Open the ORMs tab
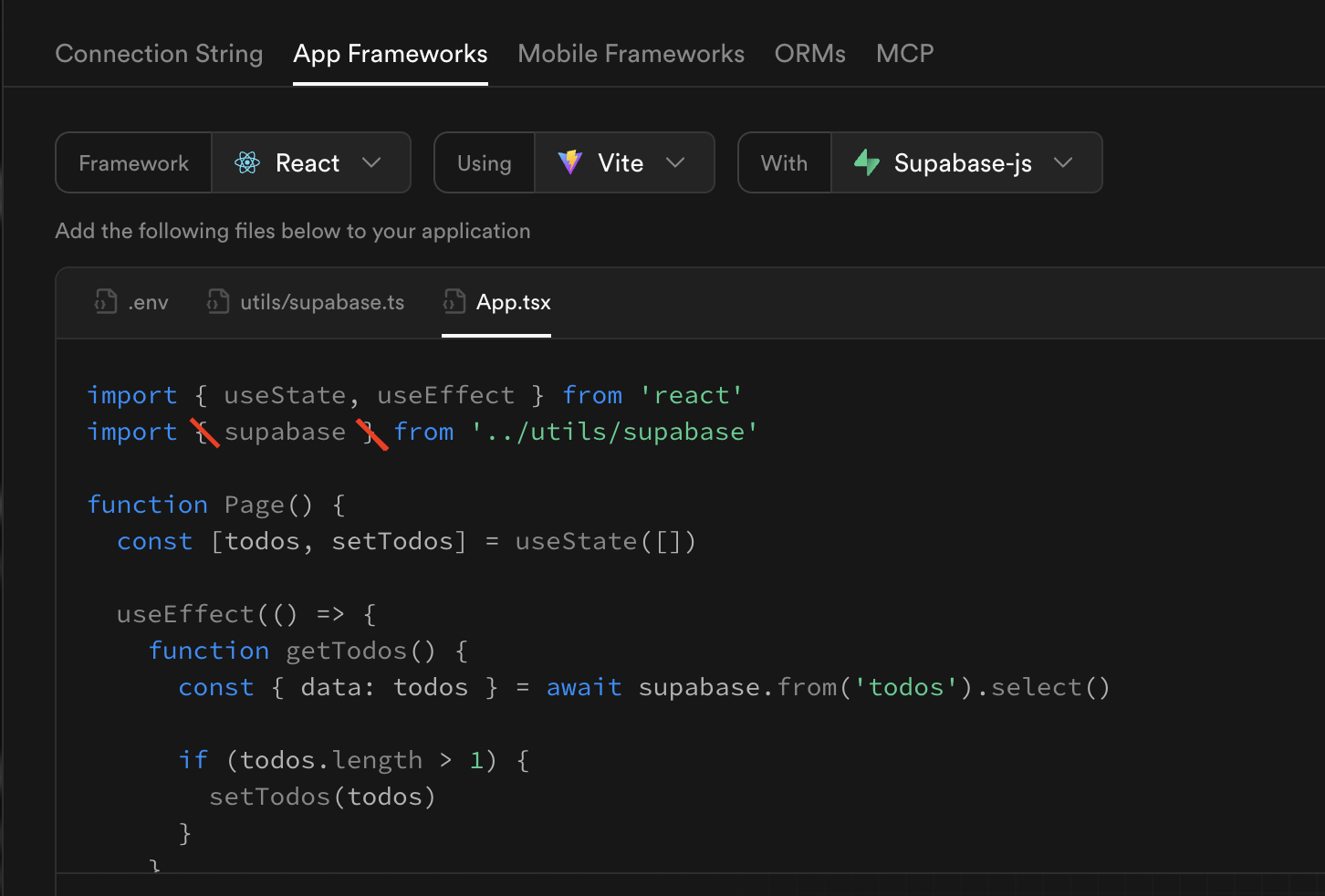 coord(809,53)
